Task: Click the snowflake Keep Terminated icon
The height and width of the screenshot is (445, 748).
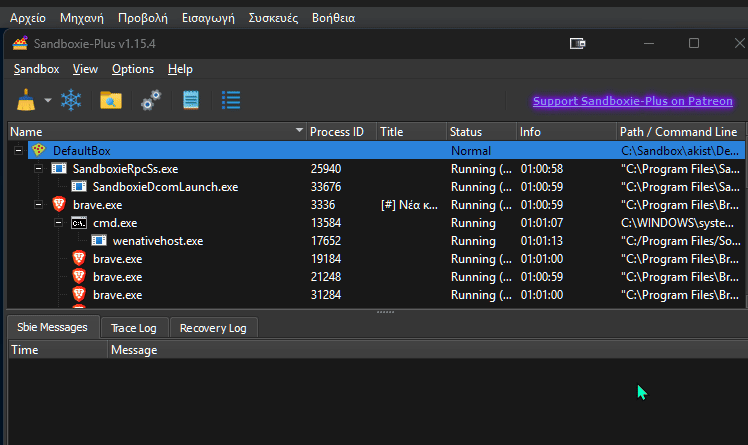Action: coord(71,100)
